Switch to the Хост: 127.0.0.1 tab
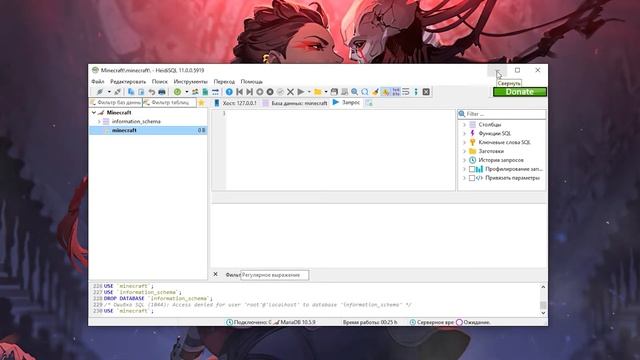The height and width of the screenshot is (360, 640). [236, 103]
